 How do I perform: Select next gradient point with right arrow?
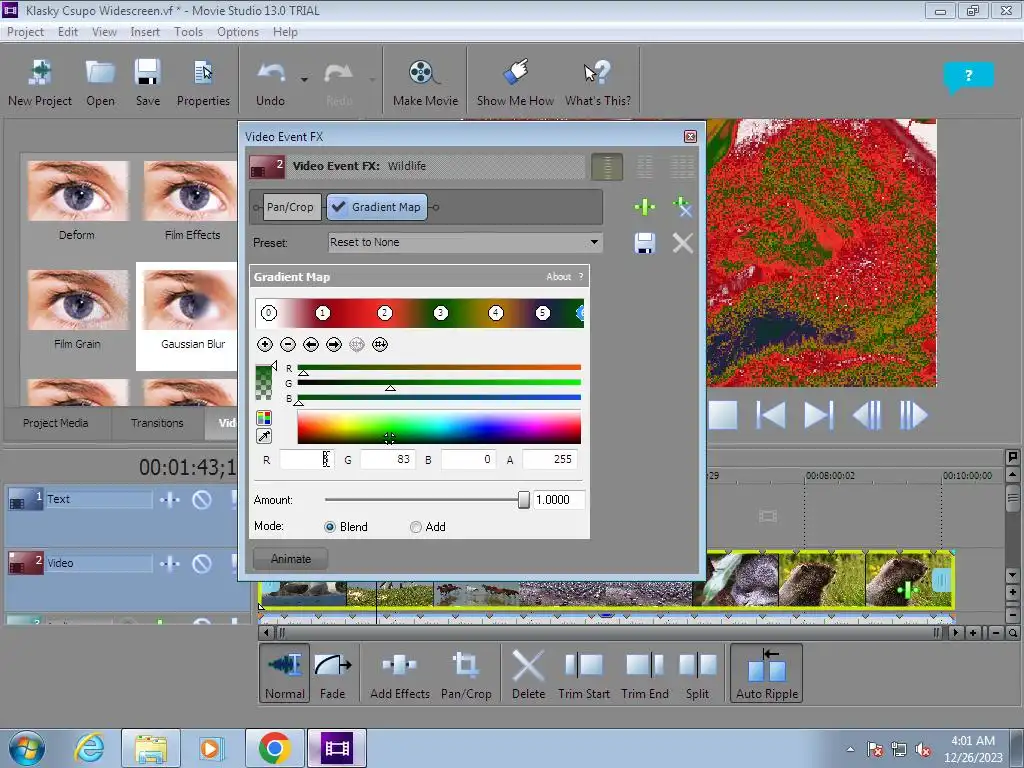click(334, 344)
